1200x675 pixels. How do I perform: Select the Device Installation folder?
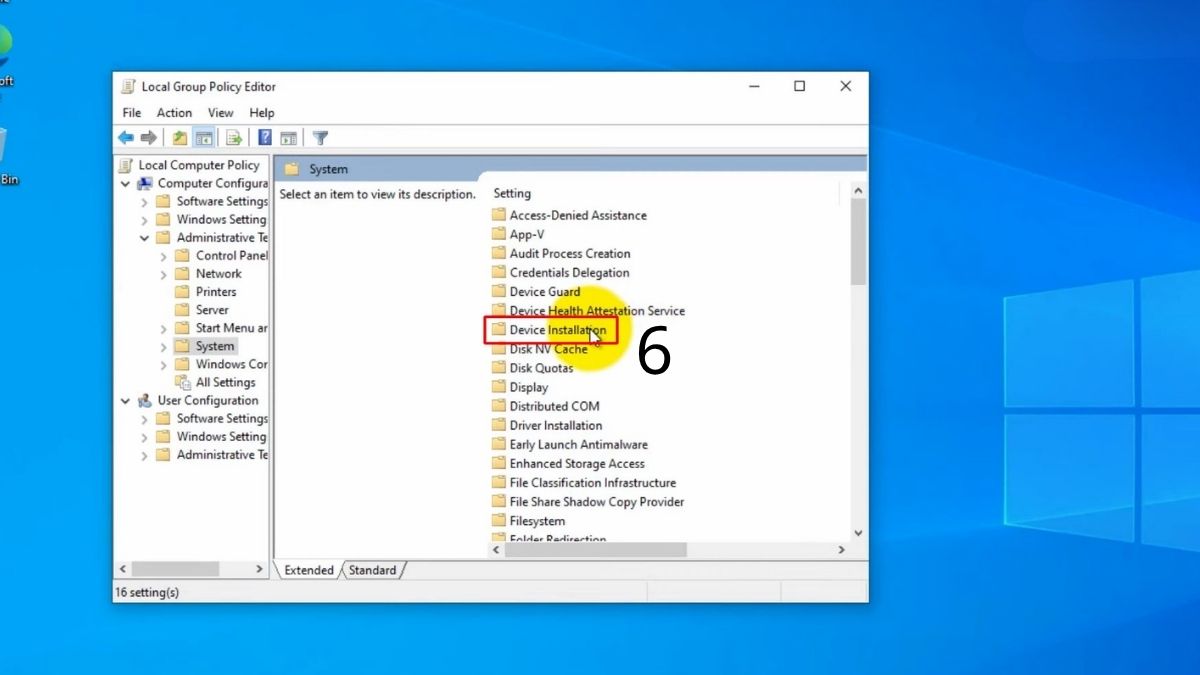point(557,330)
